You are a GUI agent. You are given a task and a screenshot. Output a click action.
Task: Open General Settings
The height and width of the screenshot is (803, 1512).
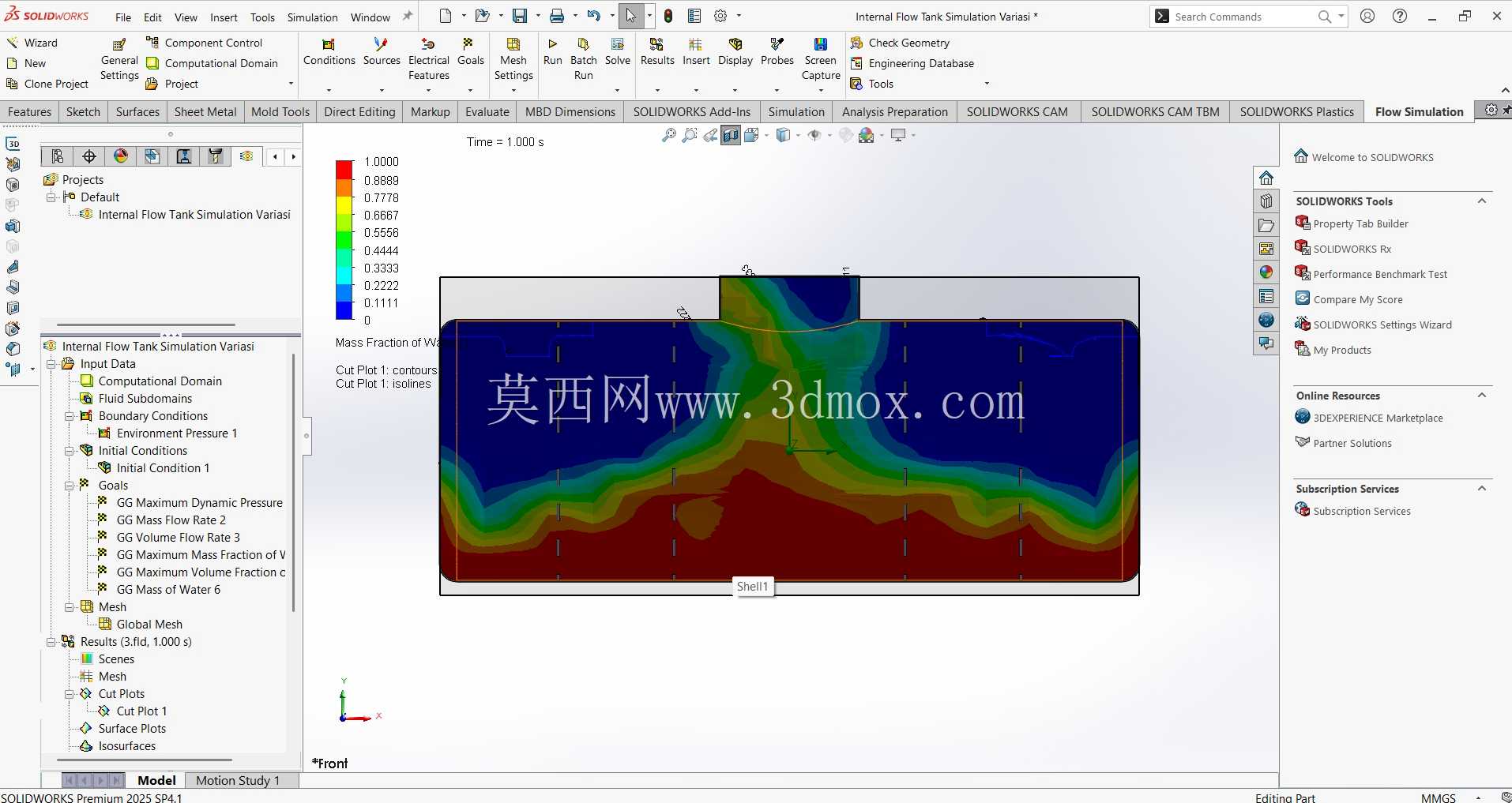119,60
